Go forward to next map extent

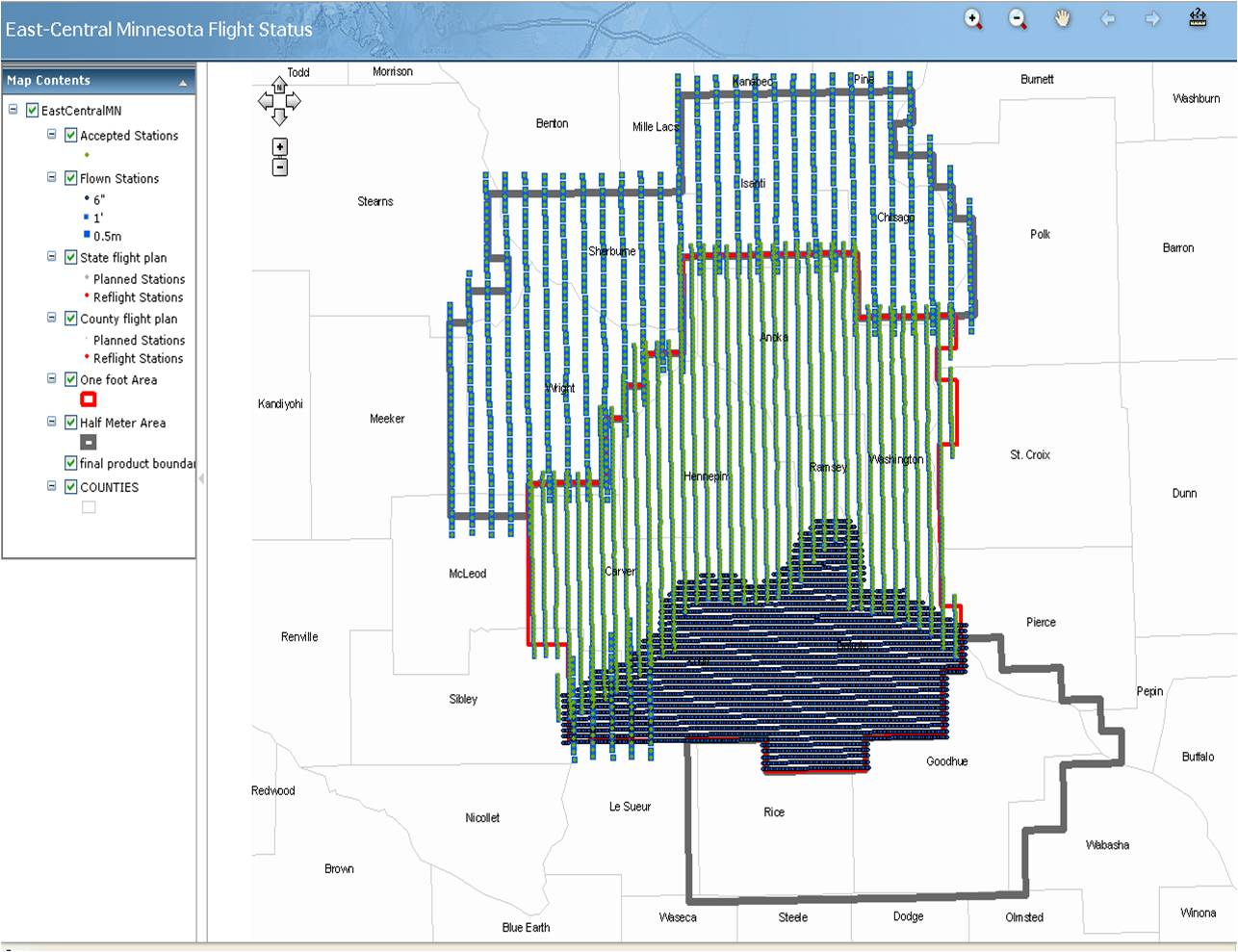1152,18
